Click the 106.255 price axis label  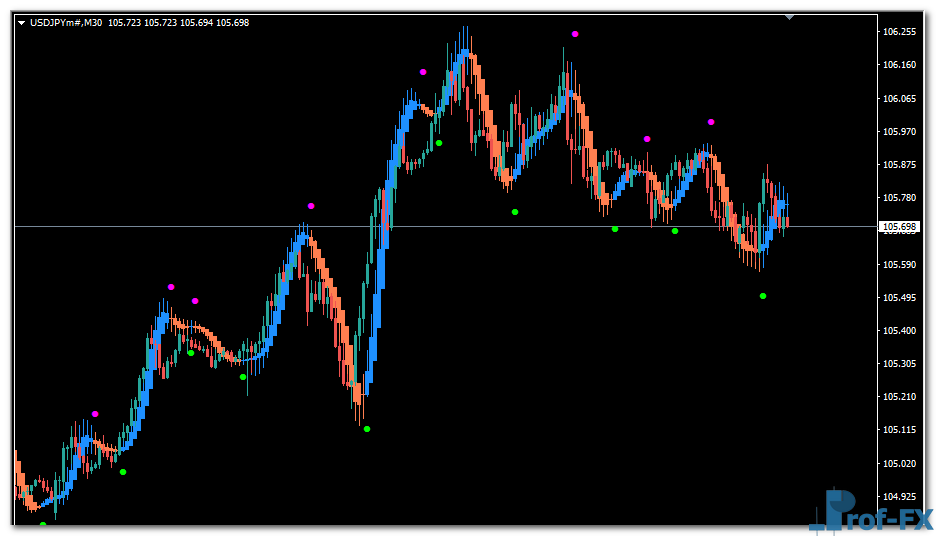click(x=900, y=32)
